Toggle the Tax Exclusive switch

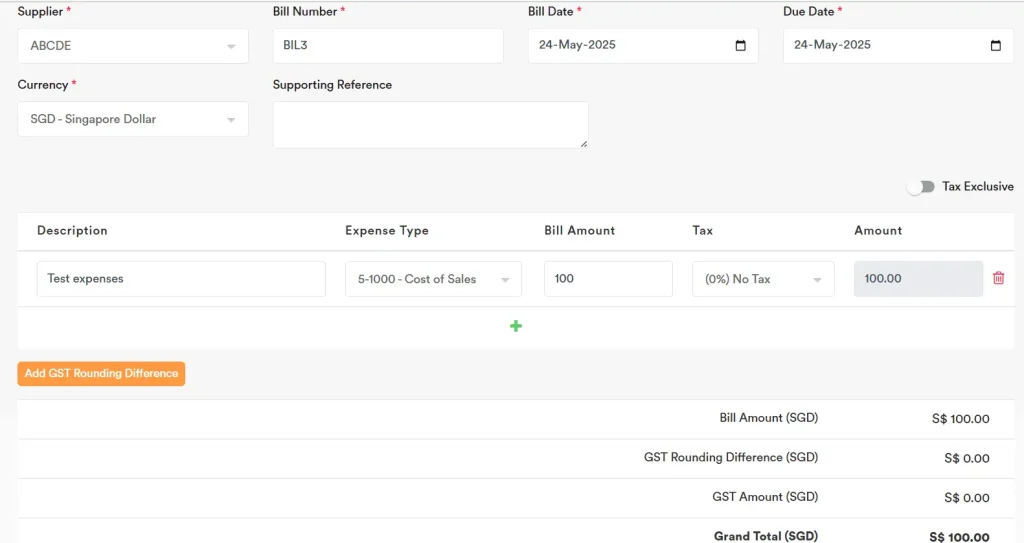[920, 187]
